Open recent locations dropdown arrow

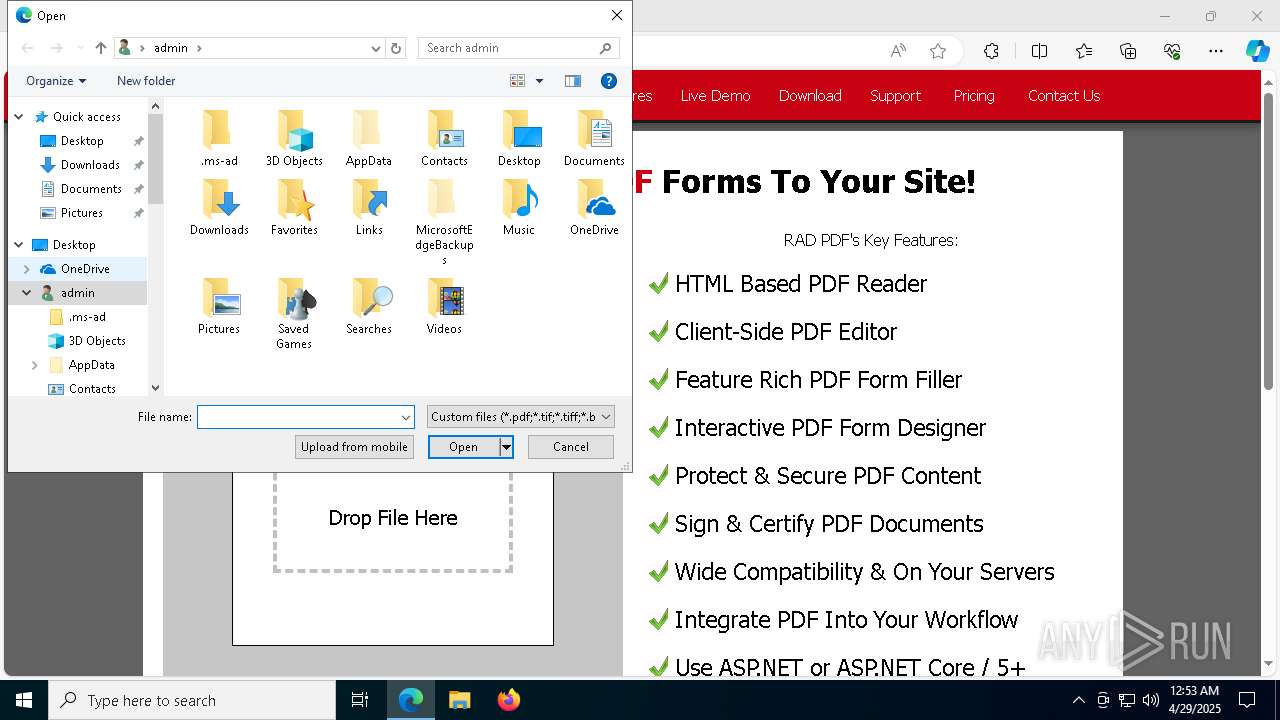pos(80,48)
